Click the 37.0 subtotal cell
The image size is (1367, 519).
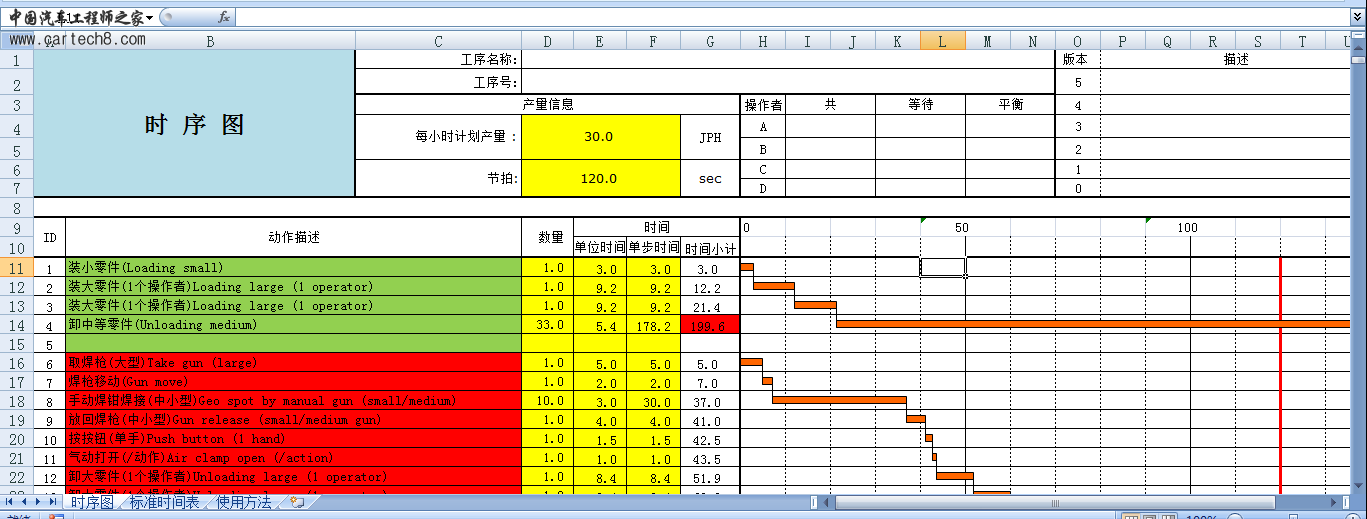710,401
